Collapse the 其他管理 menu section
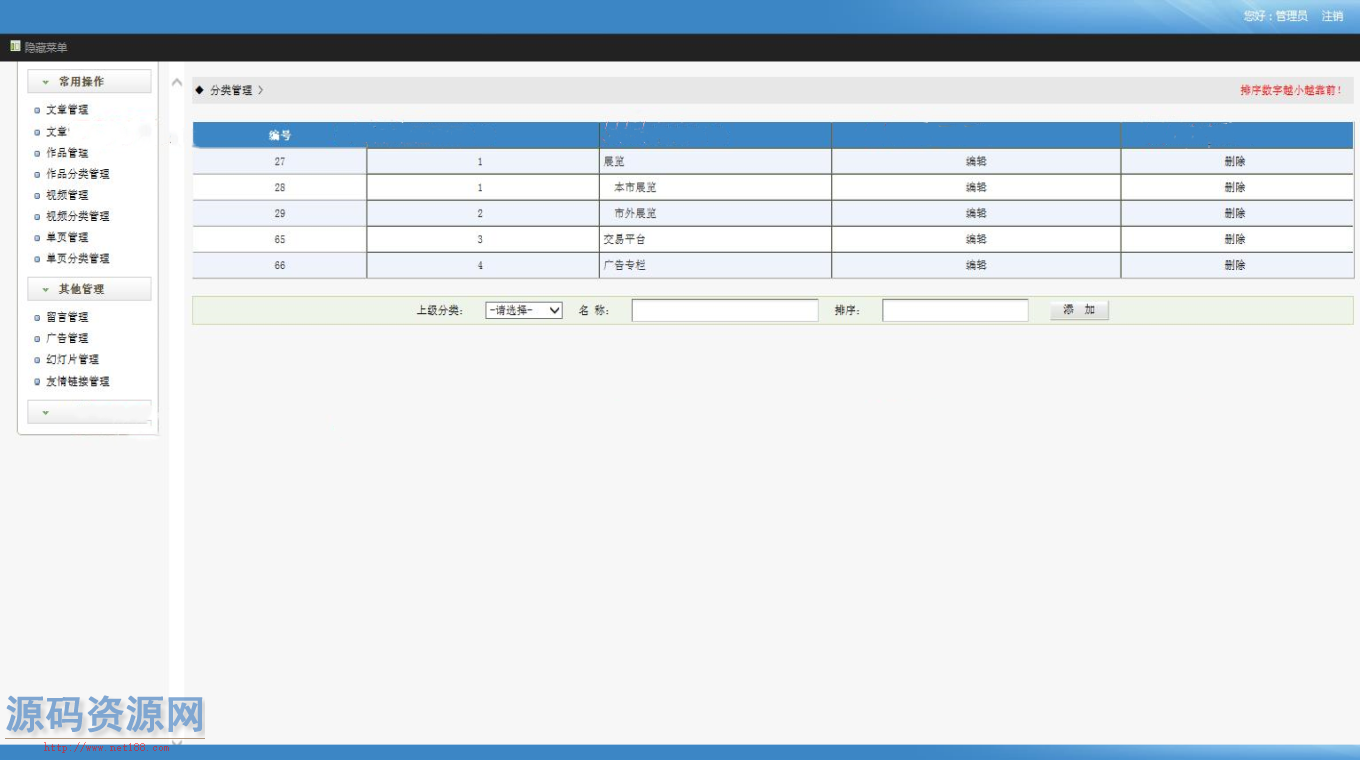Image resolution: width=1360 pixels, height=760 pixels. click(x=89, y=289)
